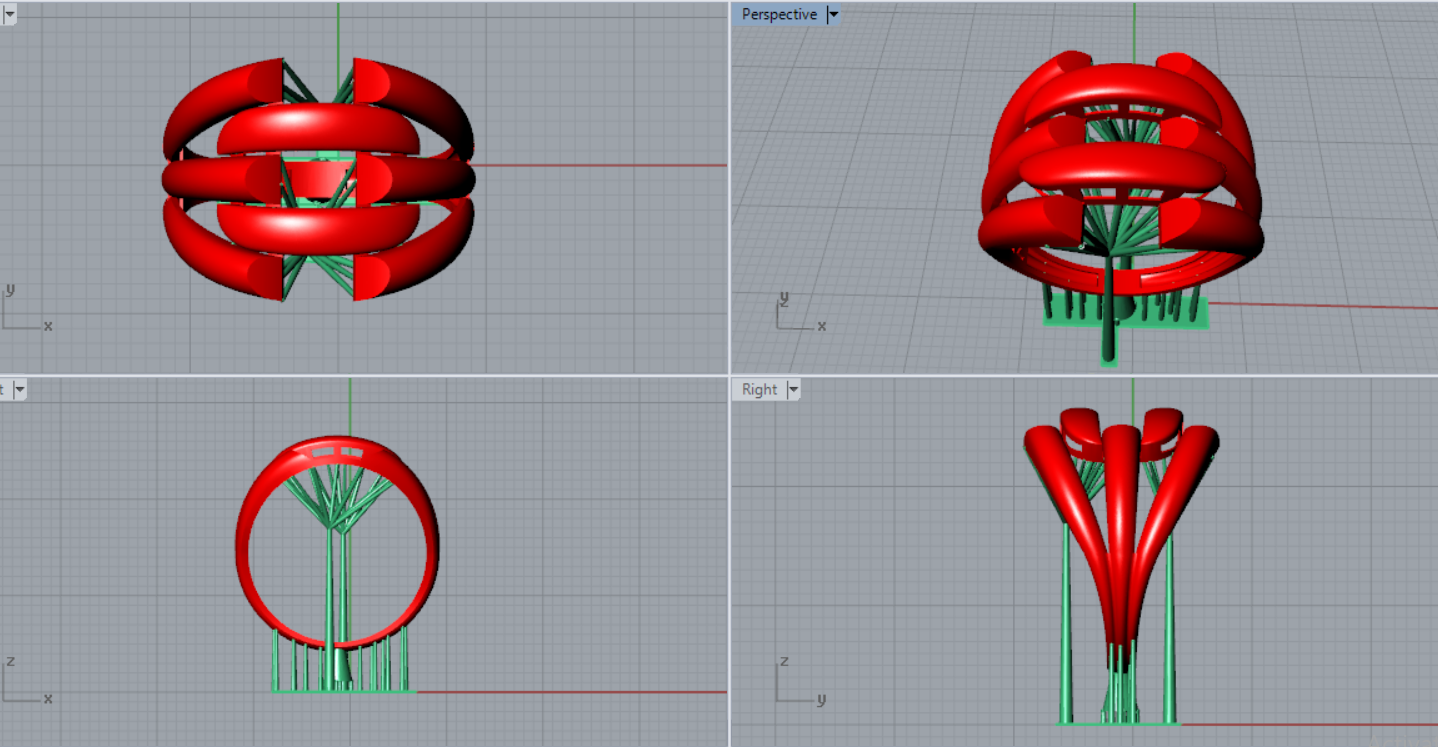Expand the Top viewport menu arrow

(x=9, y=15)
